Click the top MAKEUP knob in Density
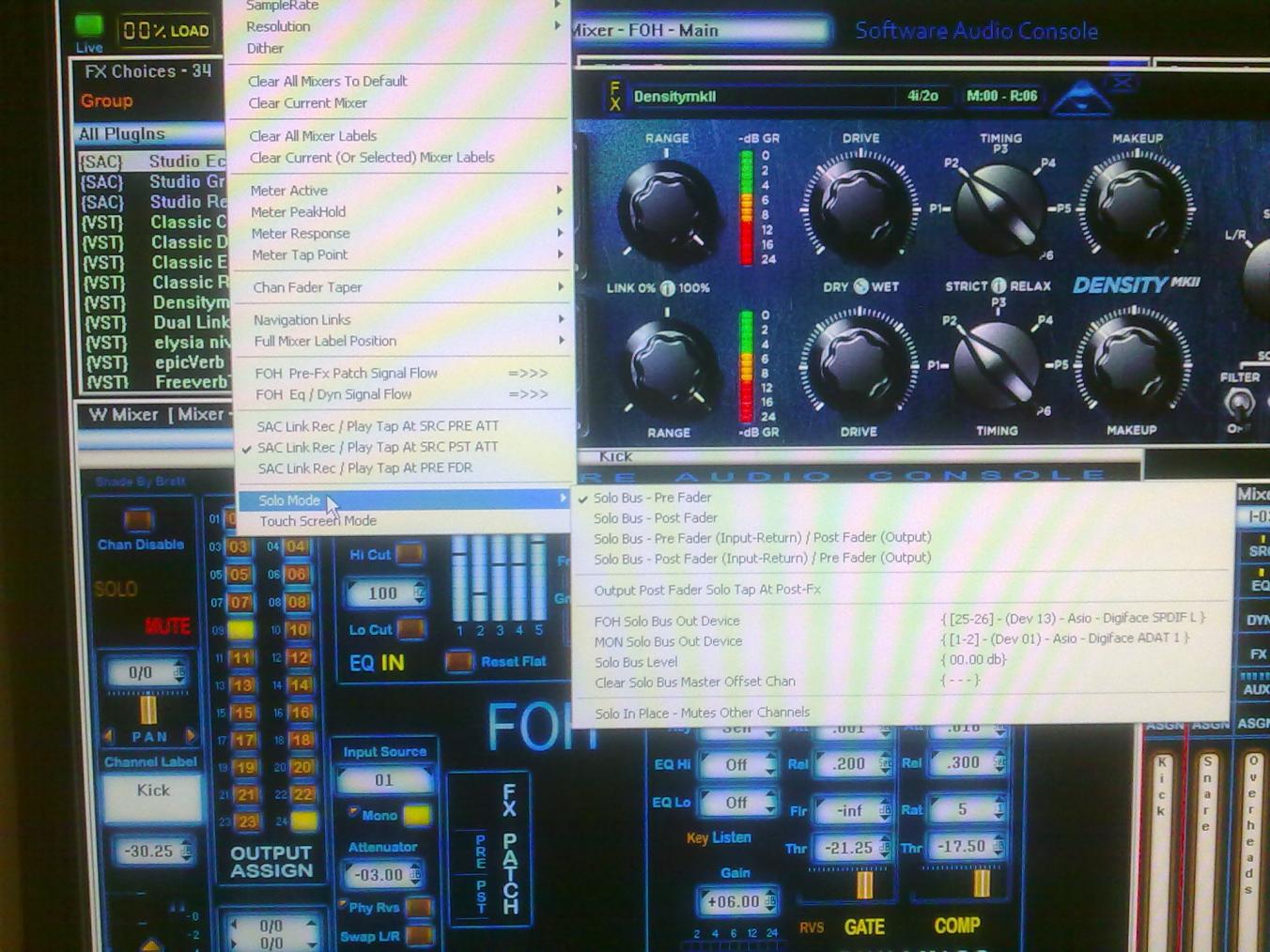 click(1135, 208)
